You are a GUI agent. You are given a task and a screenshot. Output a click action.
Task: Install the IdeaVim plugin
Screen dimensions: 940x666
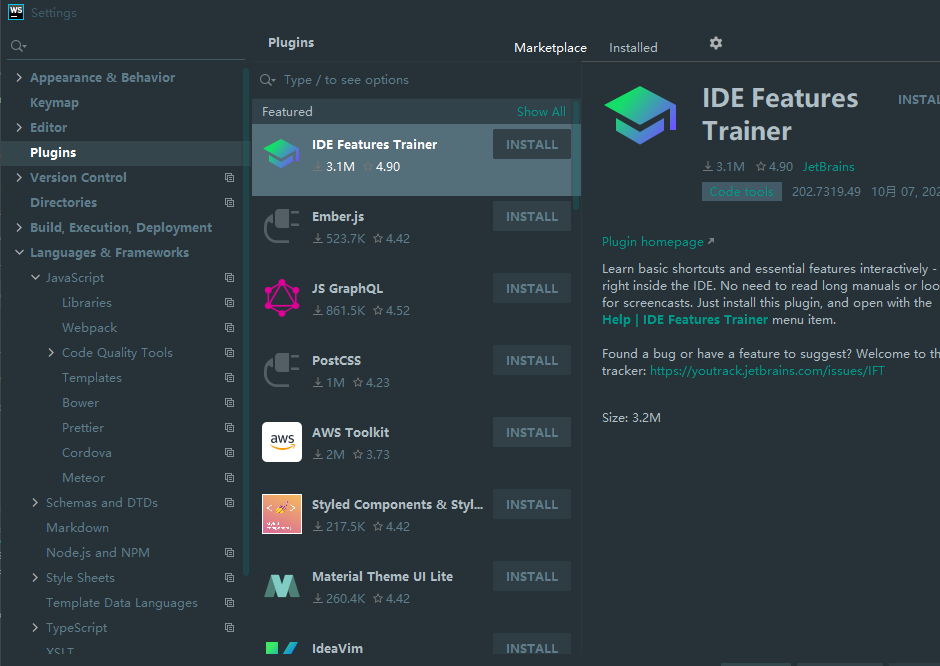point(532,646)
